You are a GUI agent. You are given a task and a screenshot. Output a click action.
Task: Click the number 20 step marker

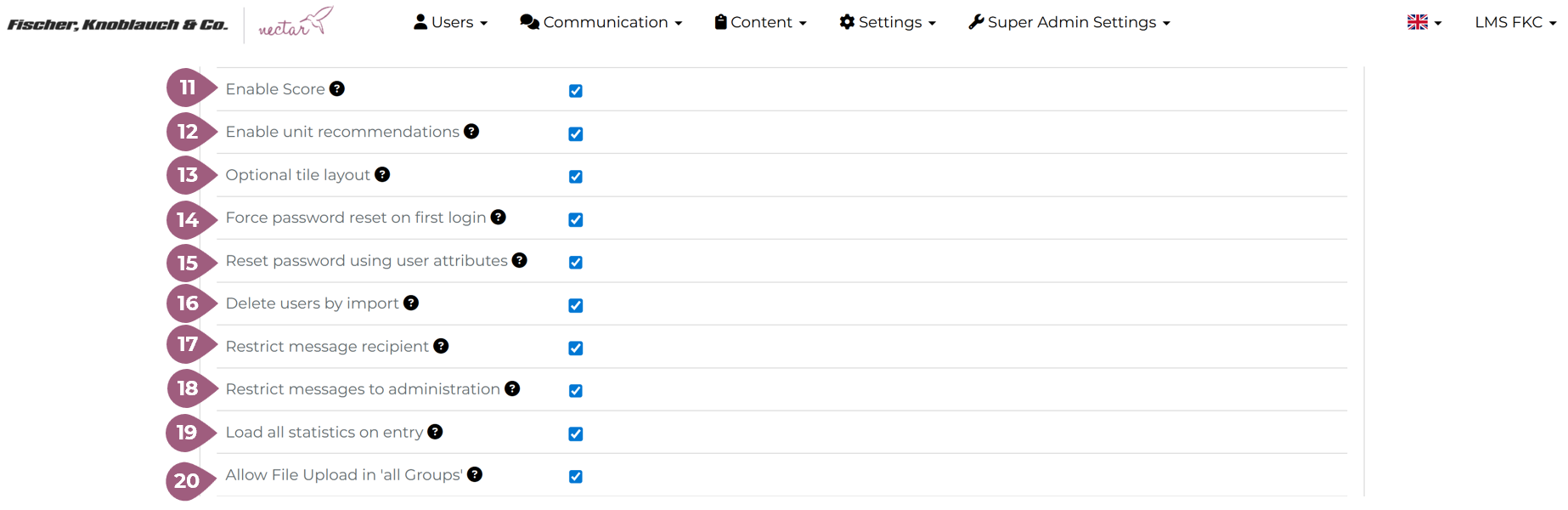pos(187,481)
